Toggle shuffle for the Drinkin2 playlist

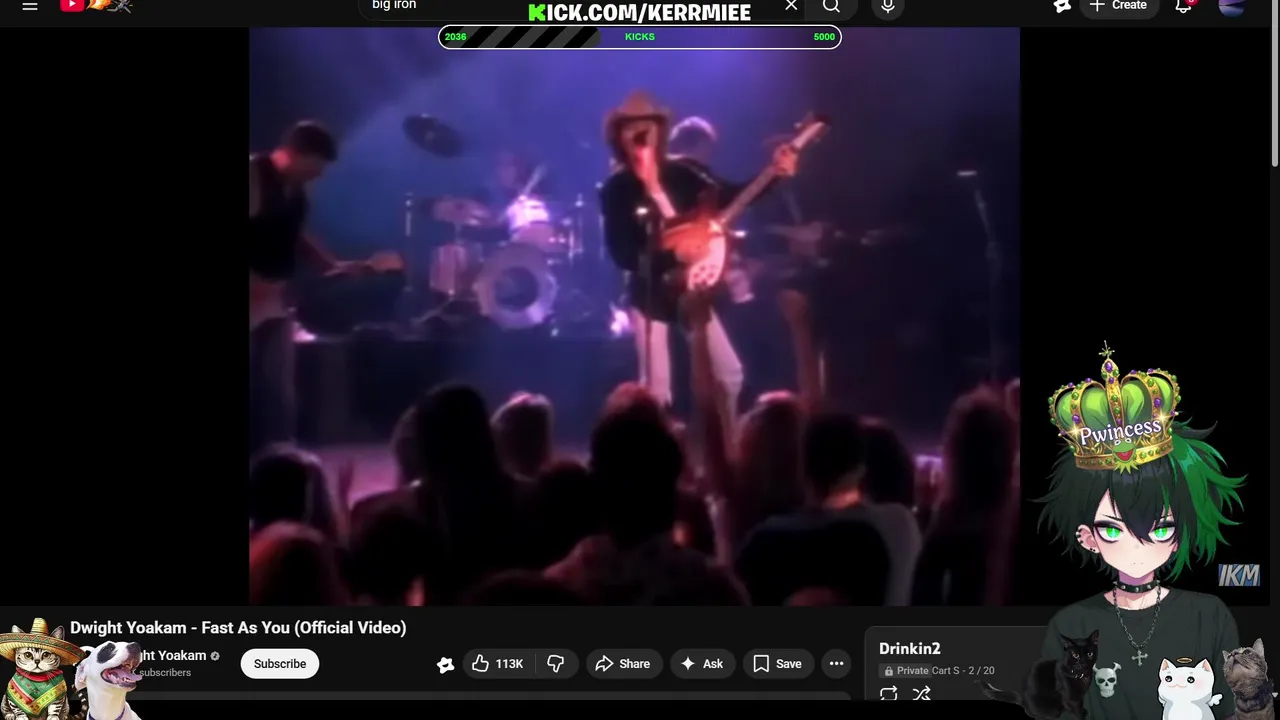coord(922,694)
